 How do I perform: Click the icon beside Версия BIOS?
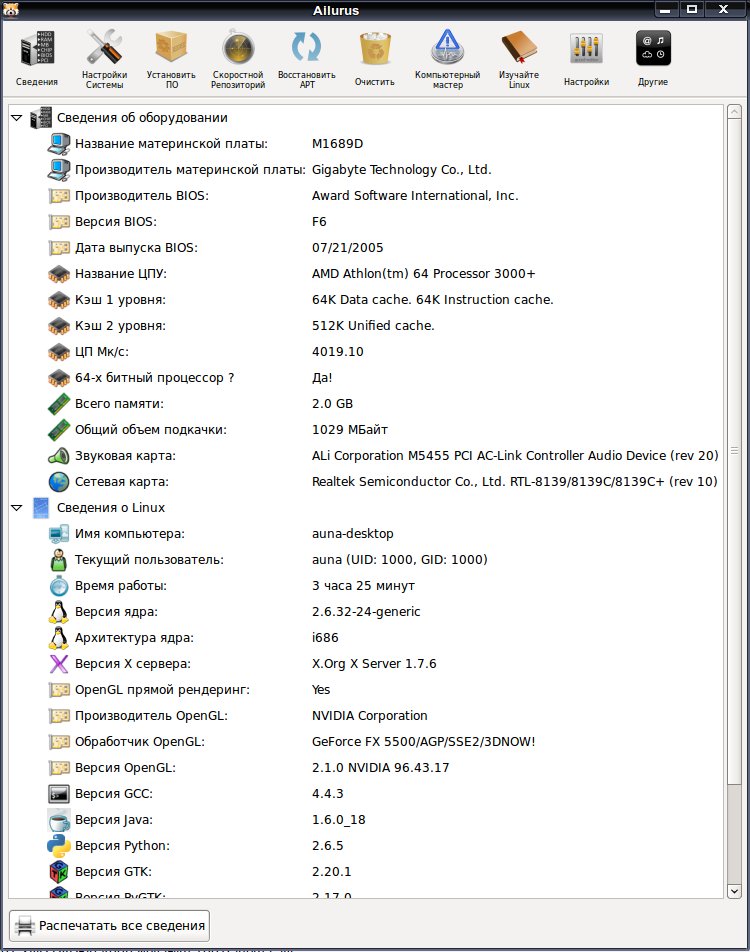pyautogui.click(x=59, y=222)
